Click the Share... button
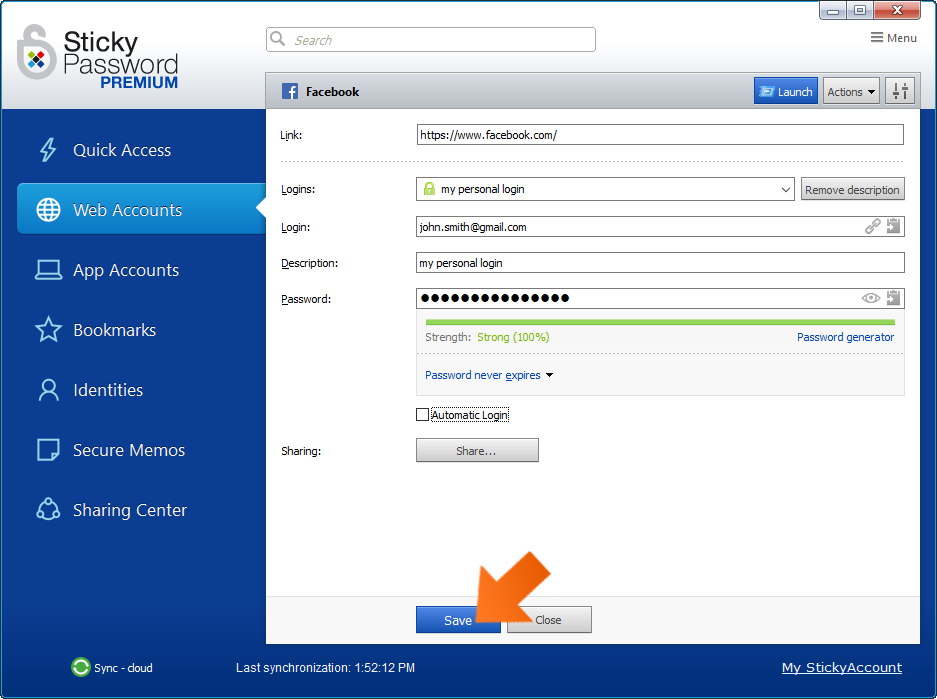The width and height of the screenshot is (937, 699). pyautogui.click(x=477, y=450)
